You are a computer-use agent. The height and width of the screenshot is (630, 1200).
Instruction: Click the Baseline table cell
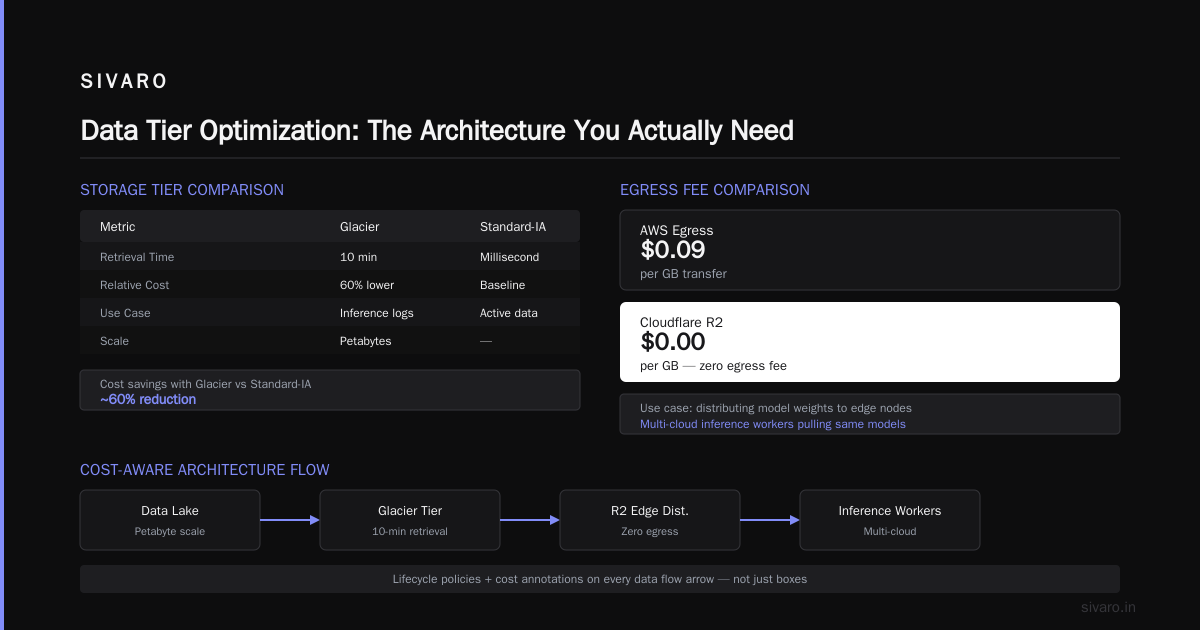point(502,285)
